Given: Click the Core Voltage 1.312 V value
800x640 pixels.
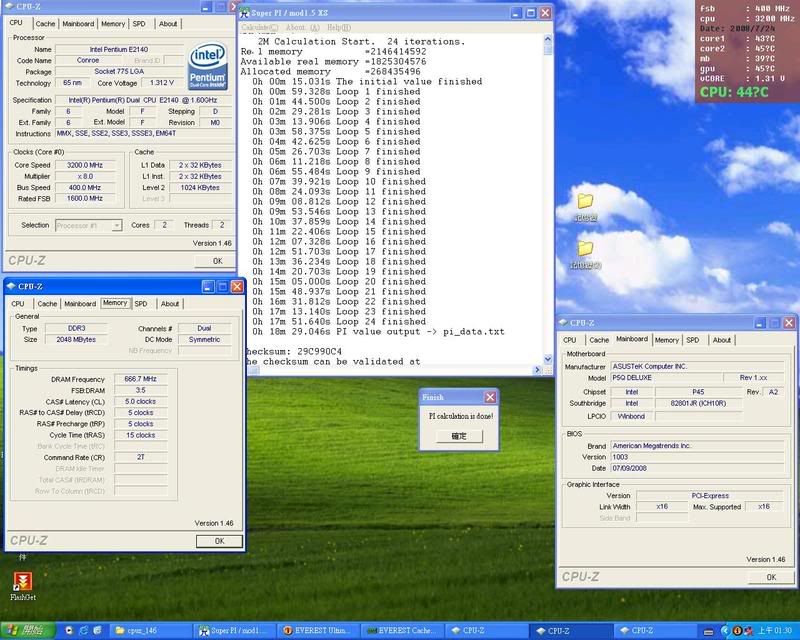Looking at the screenshot, I should coord(162,83).
